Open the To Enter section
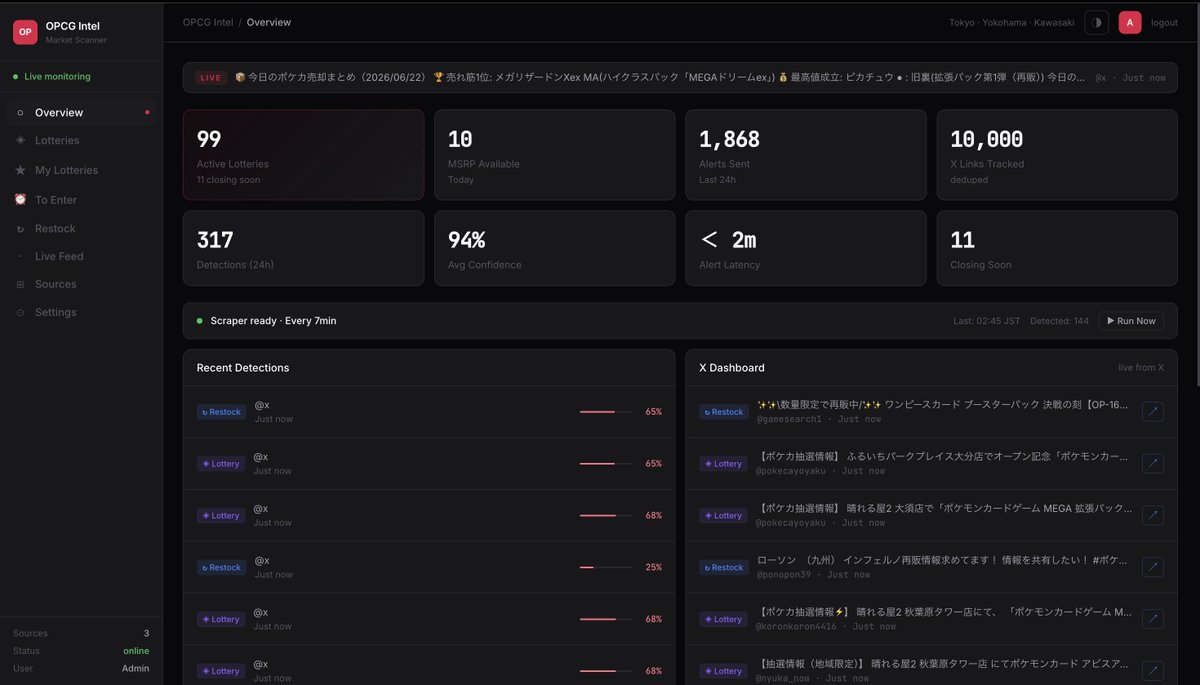The width and height of the screenshot is (1200, 685). click(81, 200)
